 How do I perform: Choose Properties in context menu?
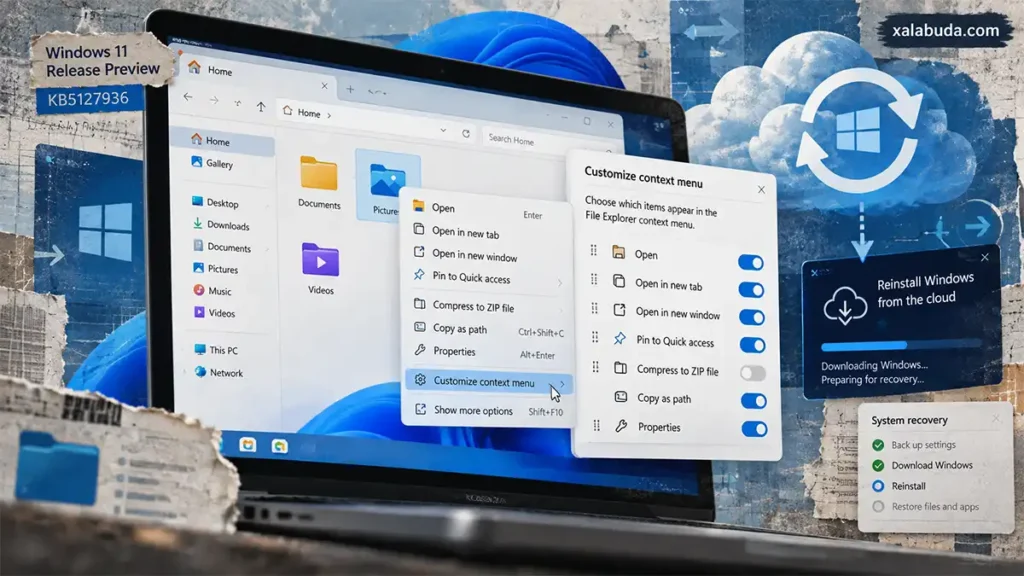488,353
